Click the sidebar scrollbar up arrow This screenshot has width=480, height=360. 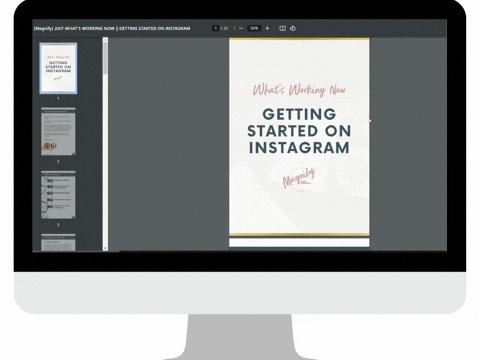105,40
